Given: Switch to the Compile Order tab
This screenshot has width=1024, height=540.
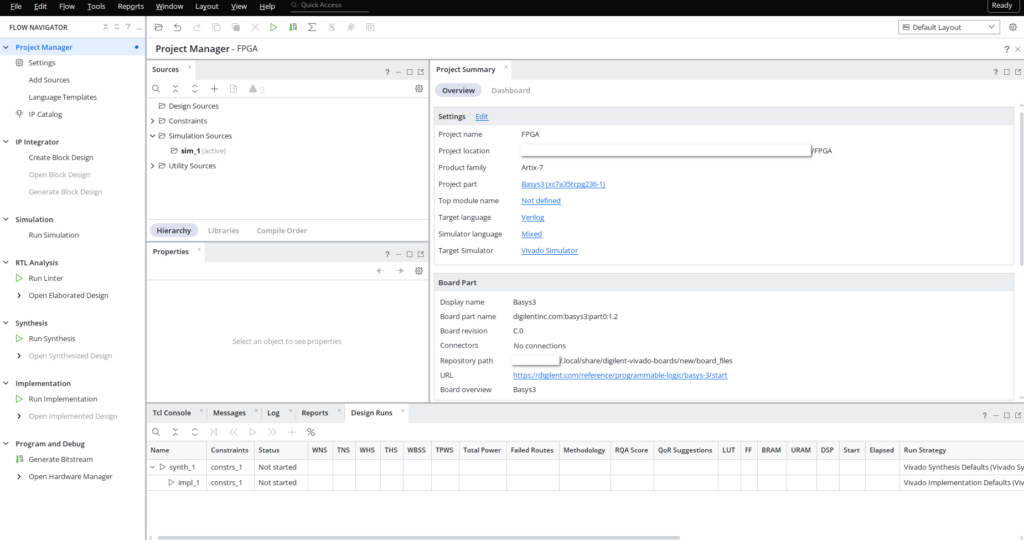Looking at the screenshot, I should coord(281,230).
